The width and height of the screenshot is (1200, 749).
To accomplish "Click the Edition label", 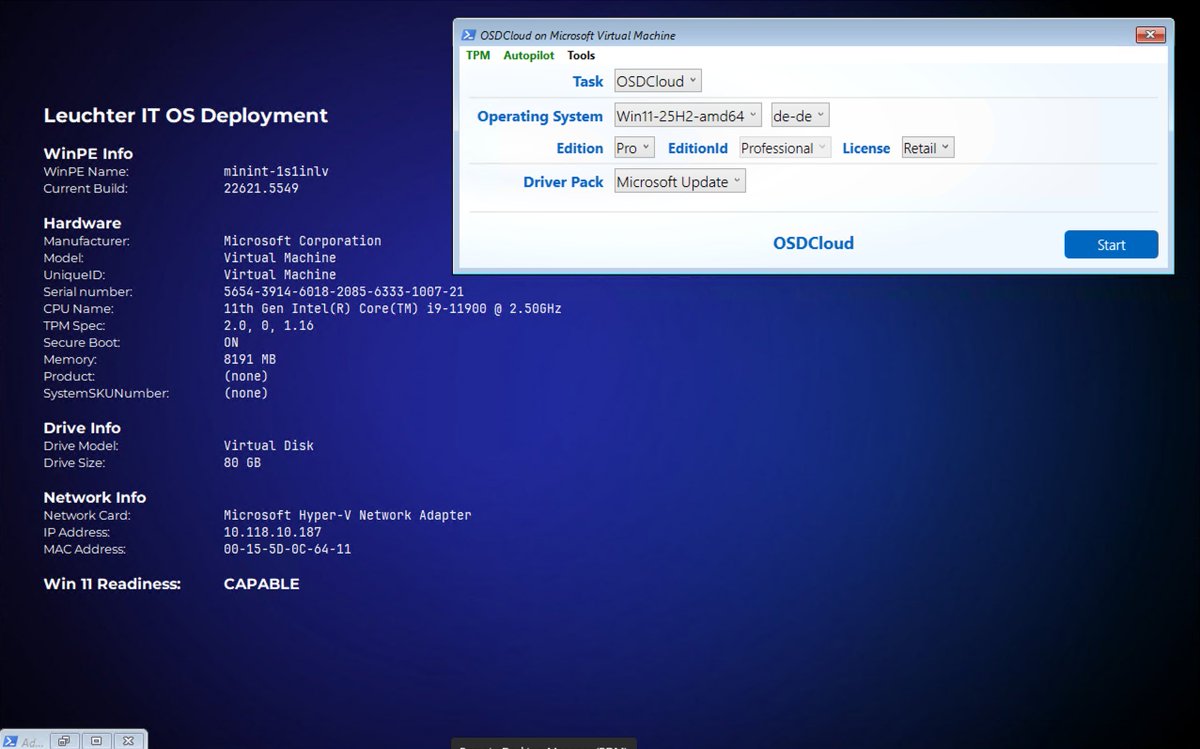I will click(x=580, y=148).
